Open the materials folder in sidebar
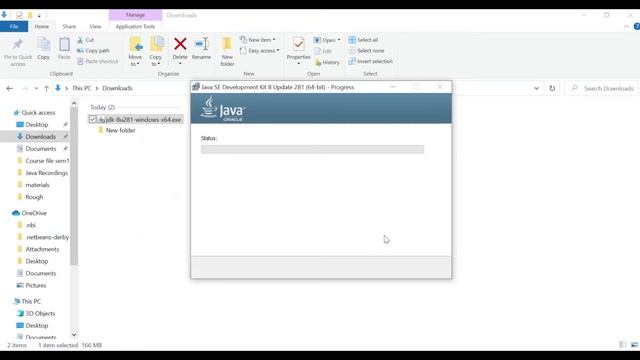Image resolution: width=640 pixels, height=360 pixels. coord(37,185)
